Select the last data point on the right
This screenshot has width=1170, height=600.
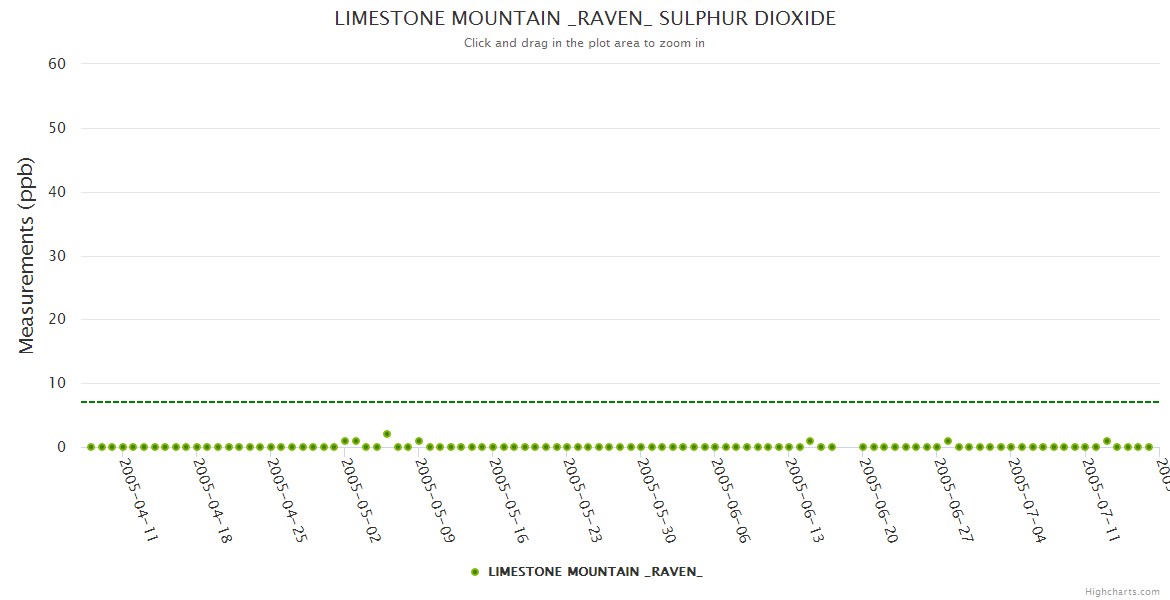click(x=1149, y=447)
